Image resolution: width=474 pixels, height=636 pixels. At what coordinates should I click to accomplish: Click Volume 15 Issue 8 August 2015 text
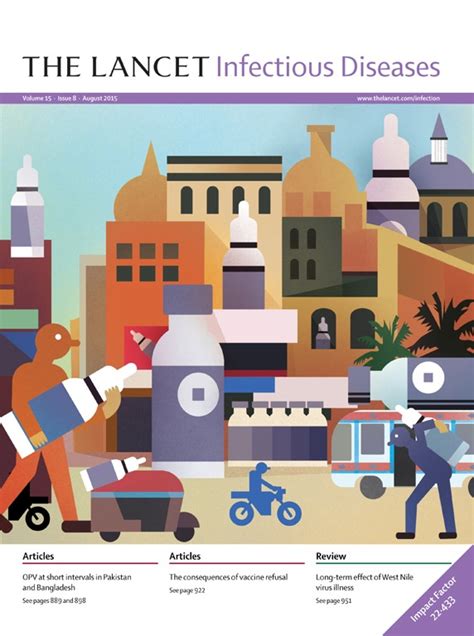pos(70,98)
